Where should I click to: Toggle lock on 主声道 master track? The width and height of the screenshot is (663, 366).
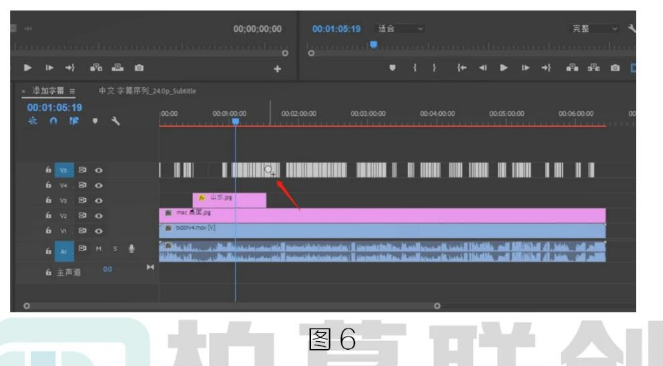(x=48, y=272)
